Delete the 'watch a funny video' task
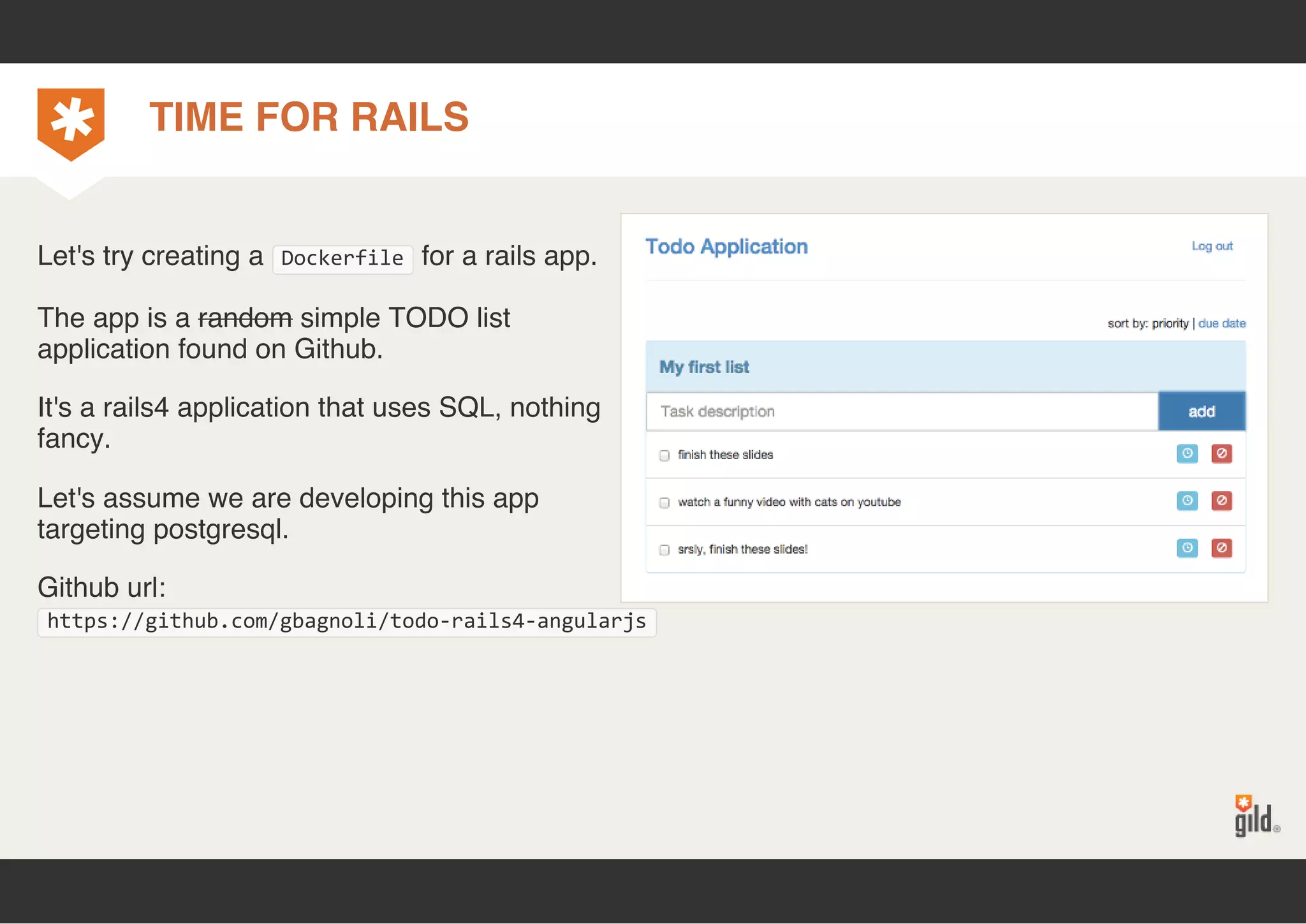The image size is (1306, 924). click(1221, 501)
